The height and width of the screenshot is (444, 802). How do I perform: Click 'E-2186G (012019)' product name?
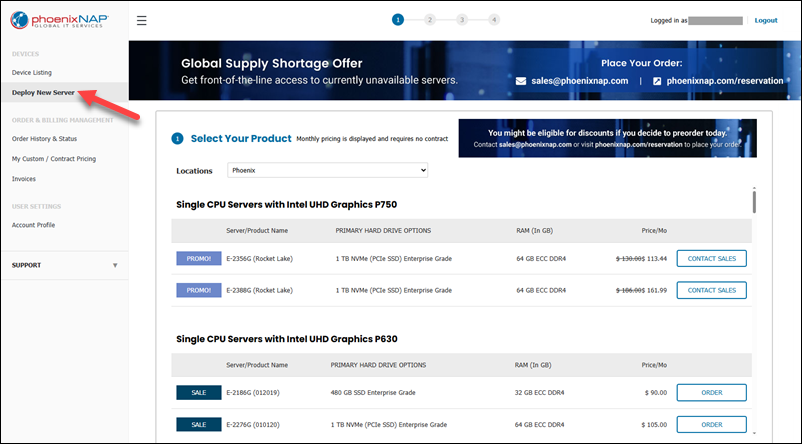253,393
